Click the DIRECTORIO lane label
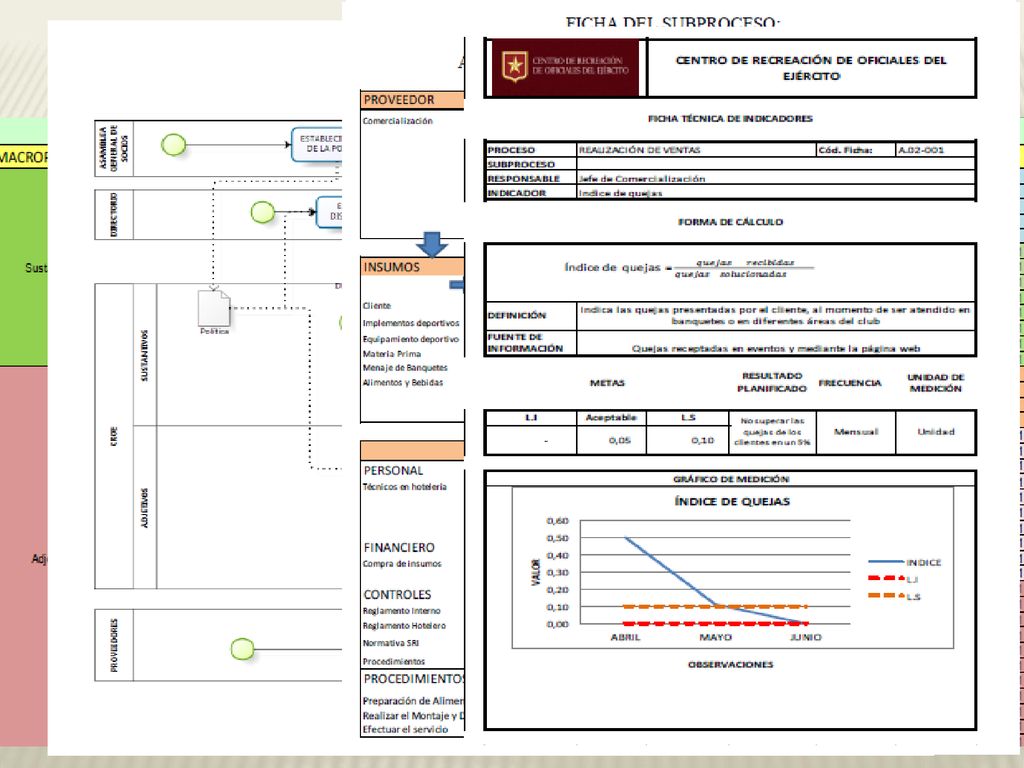This screenshot has width=1024, height=768. [x=114, y=214]
